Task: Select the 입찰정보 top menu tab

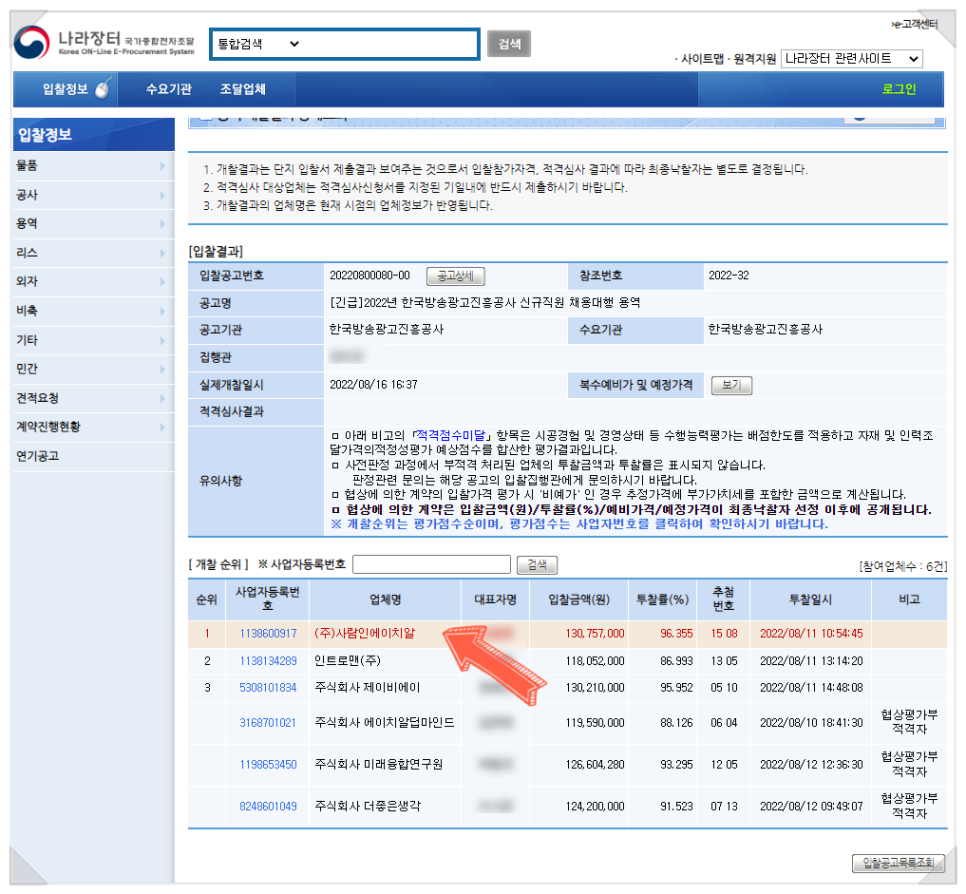Action: [x=65, y=89]
